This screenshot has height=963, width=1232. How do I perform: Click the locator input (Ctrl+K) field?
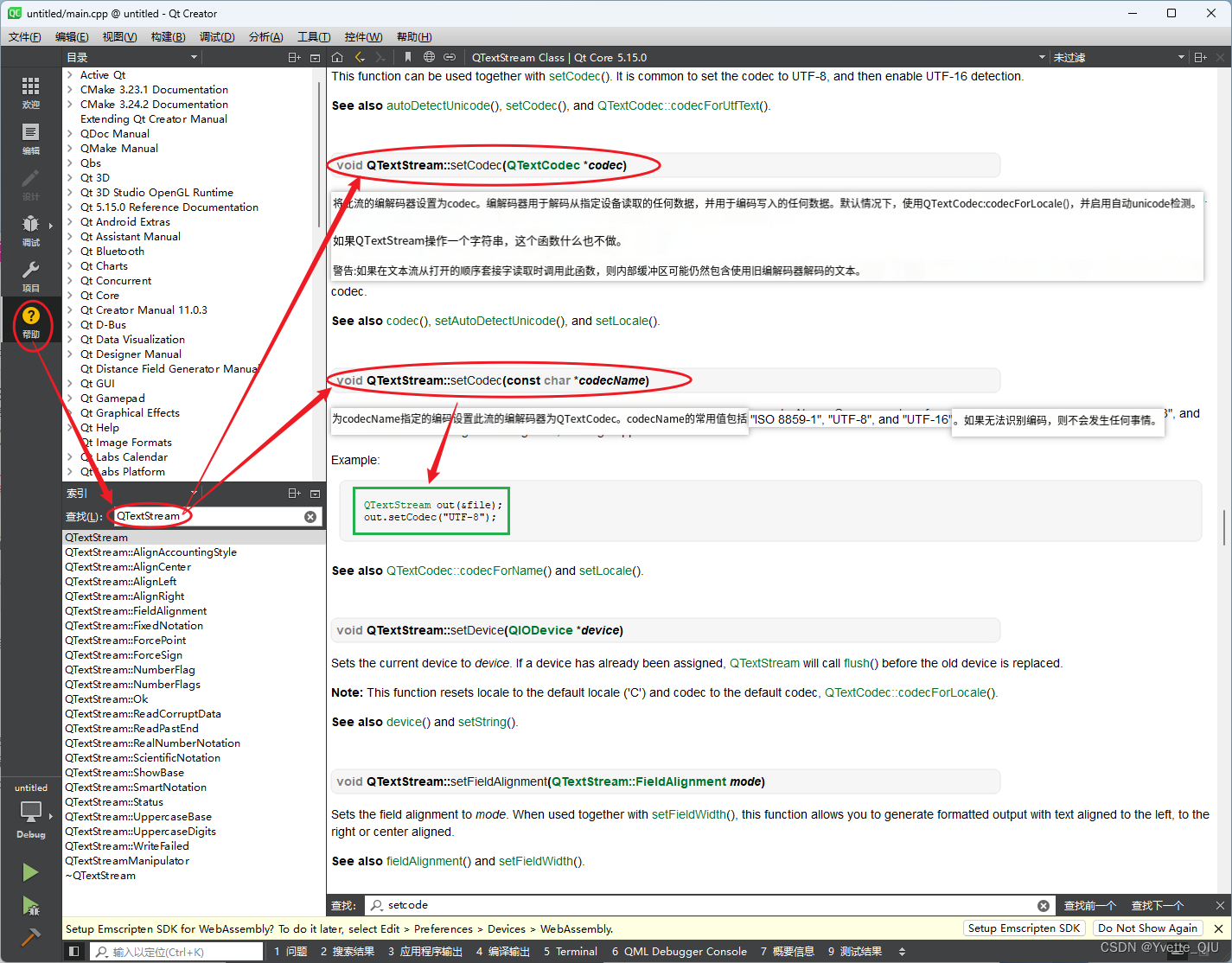click(x=177, y=952)
